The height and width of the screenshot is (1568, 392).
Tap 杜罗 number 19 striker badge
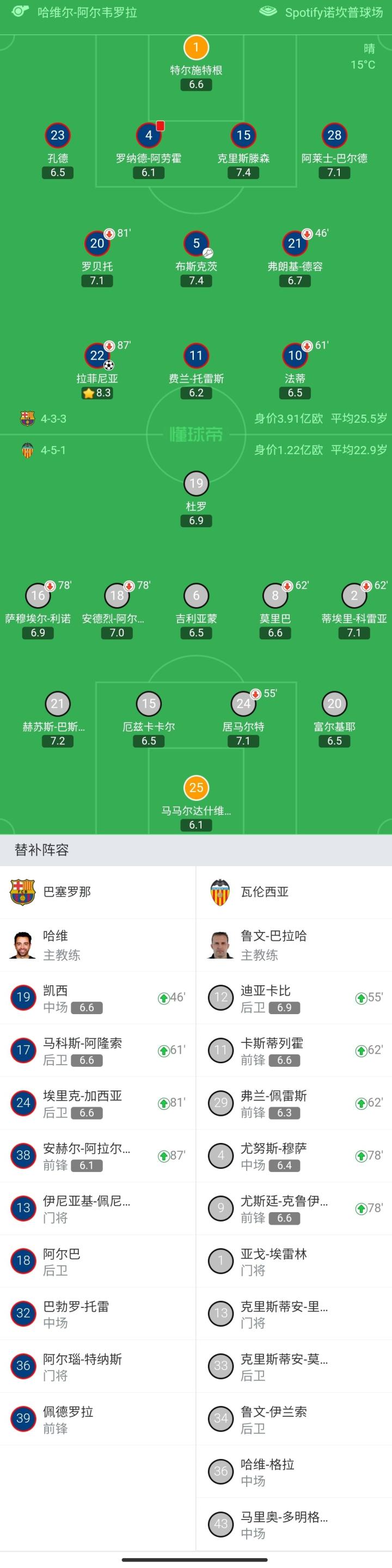point(196,483)
